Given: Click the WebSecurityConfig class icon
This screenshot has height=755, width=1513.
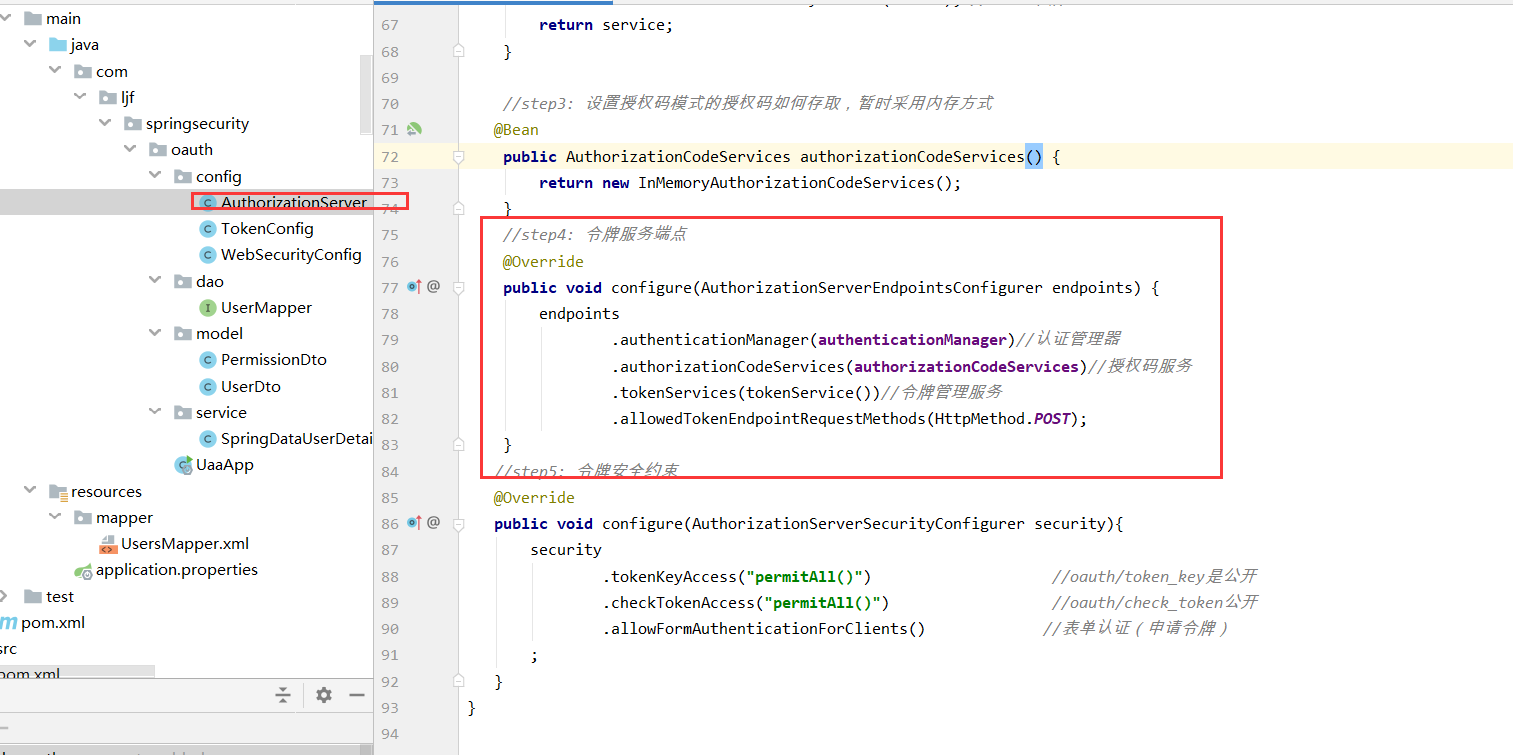Looking at the screenshot, I should point(207,255).
